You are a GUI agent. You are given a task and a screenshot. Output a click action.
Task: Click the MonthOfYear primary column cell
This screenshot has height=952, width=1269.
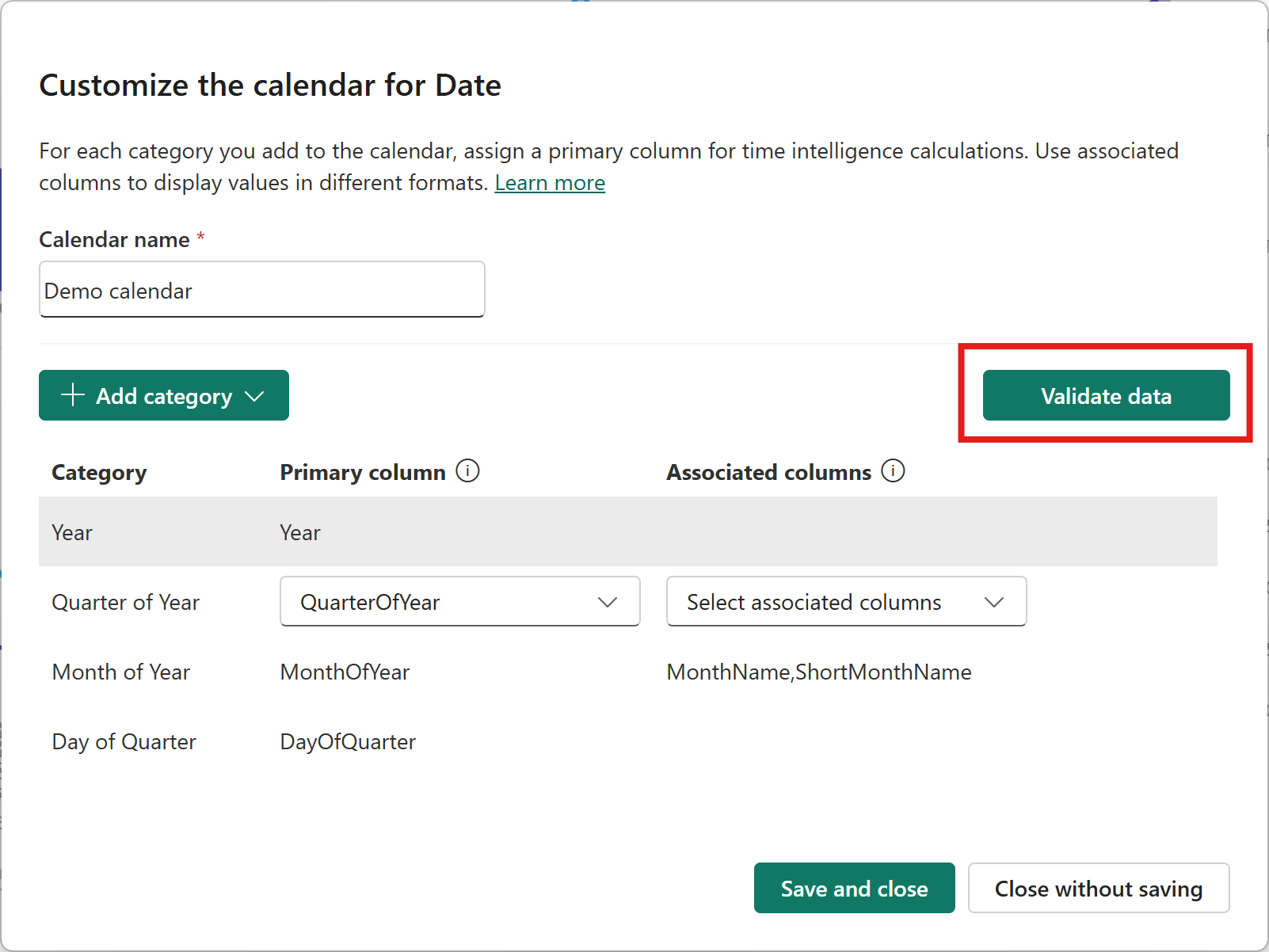345,672
